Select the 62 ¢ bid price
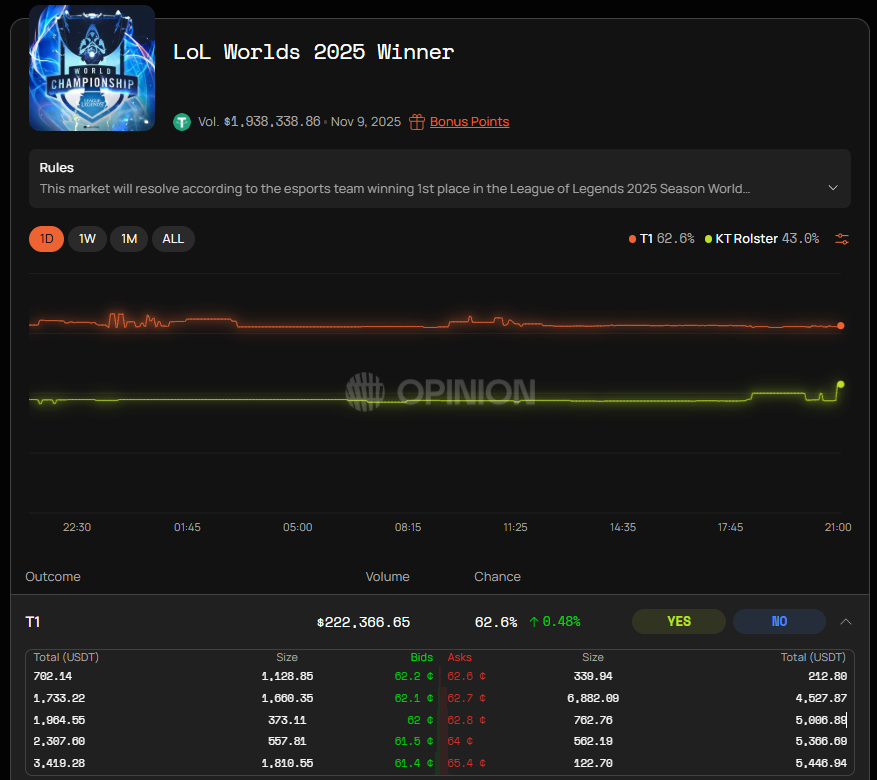Screen dimensions: 877x780 420,720
